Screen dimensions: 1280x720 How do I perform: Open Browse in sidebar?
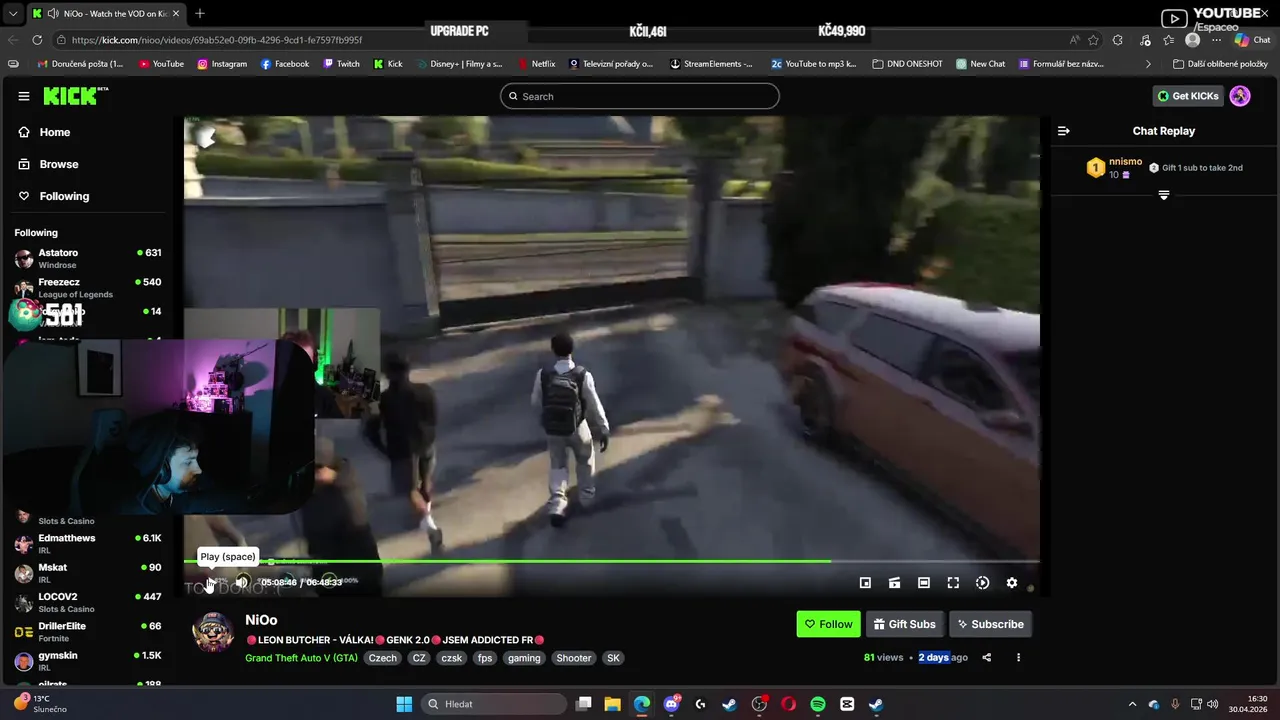point(49,164)
